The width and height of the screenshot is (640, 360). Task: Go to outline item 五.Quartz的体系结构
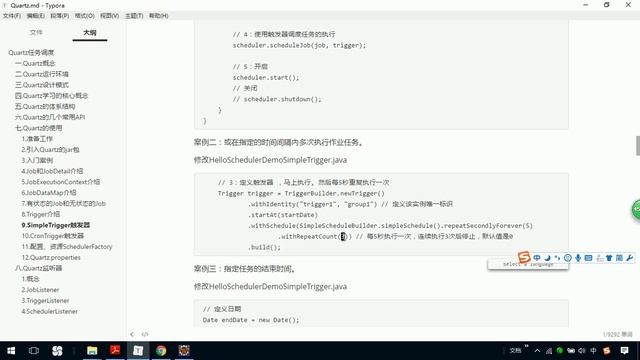pyautogui.click(x=45, y=106)
